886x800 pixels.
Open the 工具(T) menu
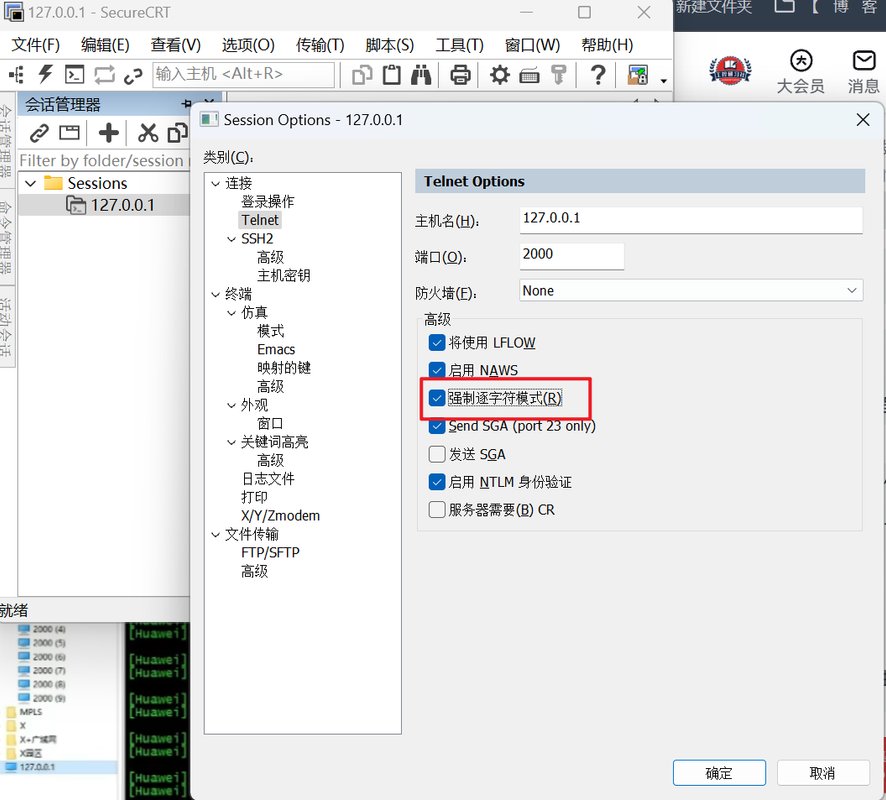click(x=459, y=45)
